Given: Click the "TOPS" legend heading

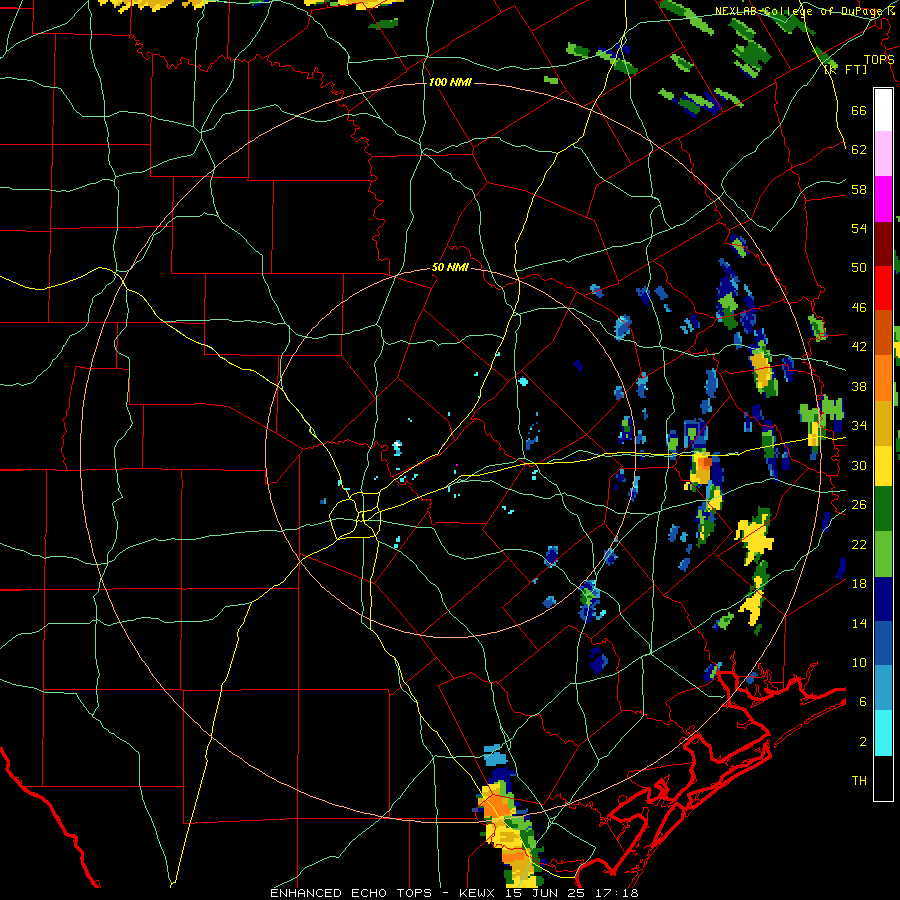Looking at the screenshot, I should 879,60.
